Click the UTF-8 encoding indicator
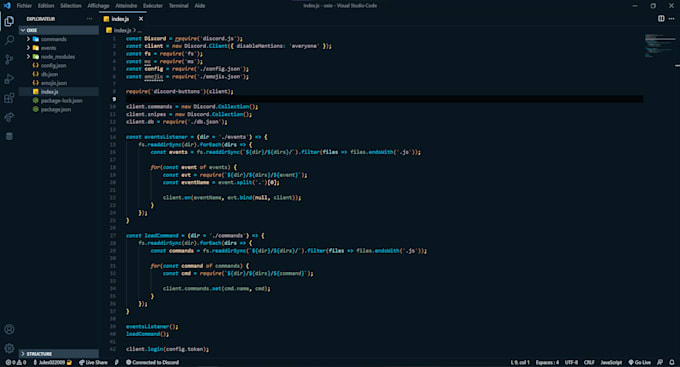This screenshot has height=367, width=680. (x=571, y=362)
